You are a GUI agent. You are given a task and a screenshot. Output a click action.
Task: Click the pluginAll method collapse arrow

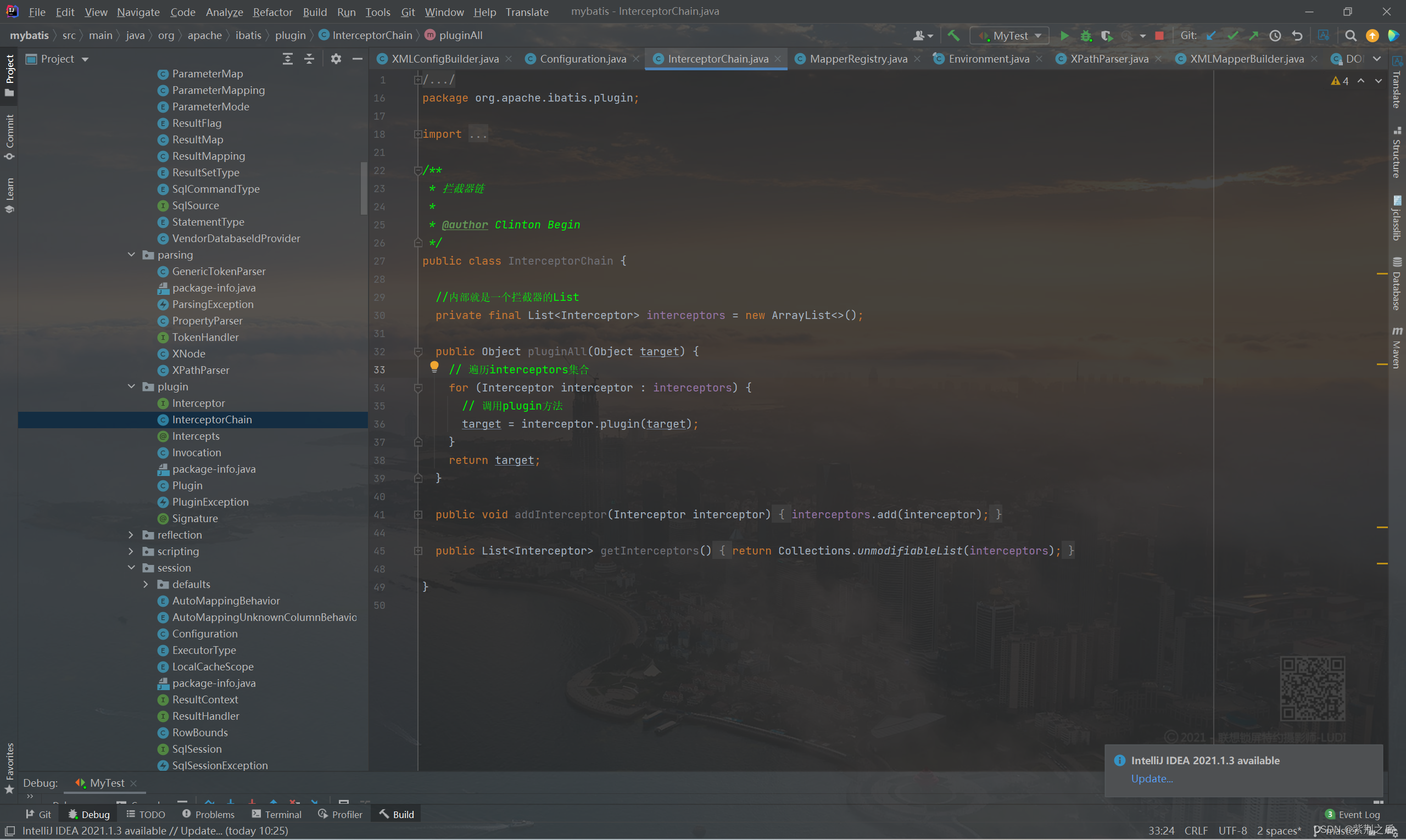click(x=418, y=351)
